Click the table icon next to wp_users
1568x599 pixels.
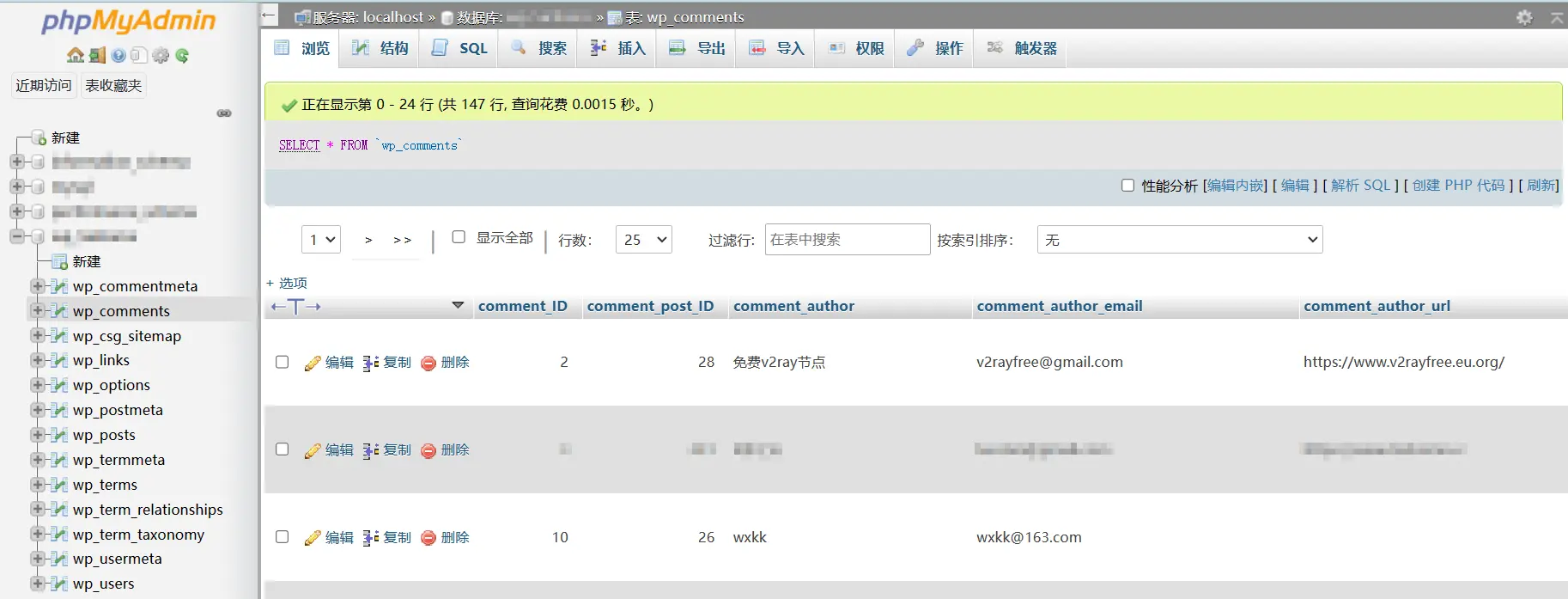coord(59,584)
